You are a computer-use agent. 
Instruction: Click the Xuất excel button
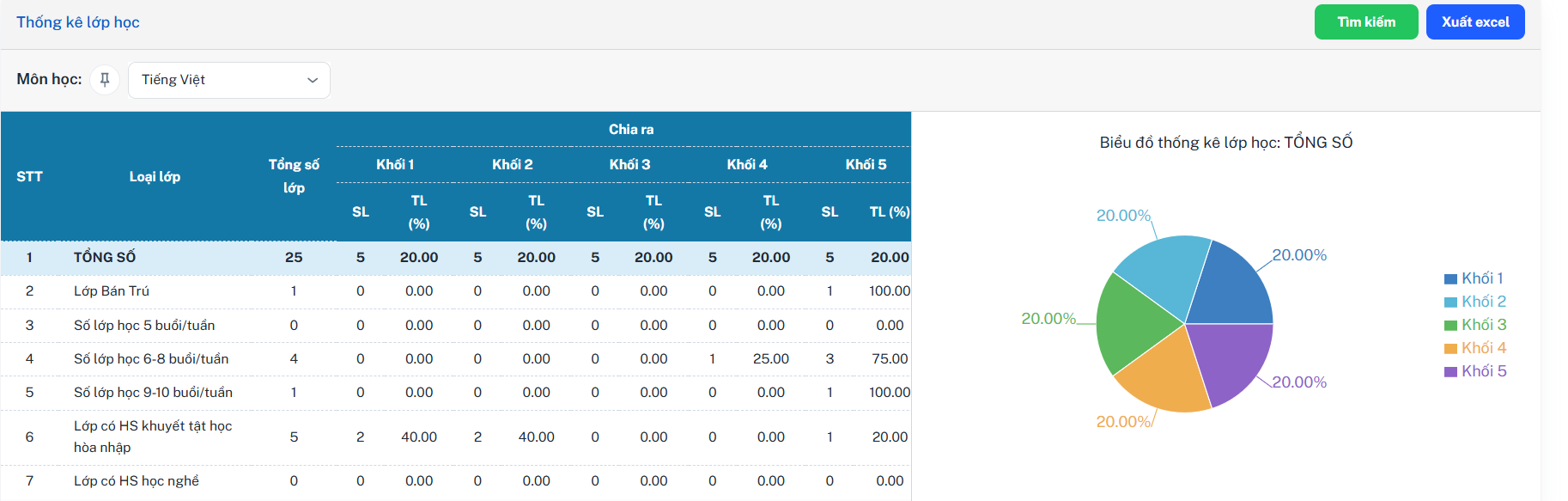coord(1475,22)
